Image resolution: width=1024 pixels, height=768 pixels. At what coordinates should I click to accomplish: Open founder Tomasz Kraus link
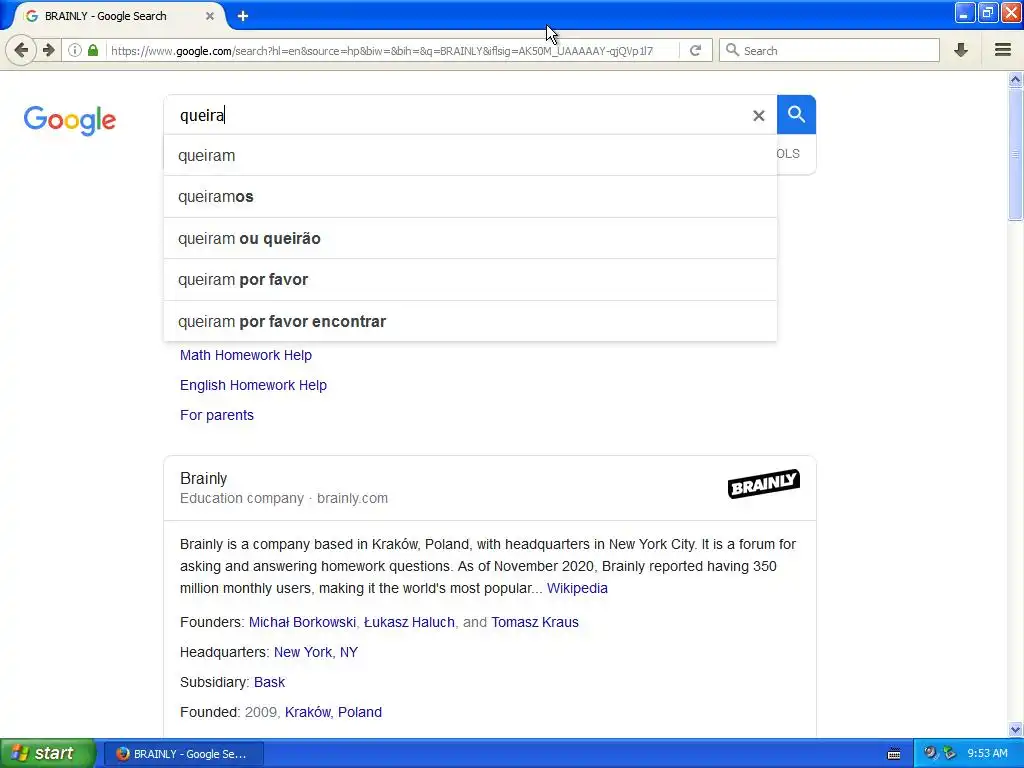pyautogui.click(x=535, y=622)
